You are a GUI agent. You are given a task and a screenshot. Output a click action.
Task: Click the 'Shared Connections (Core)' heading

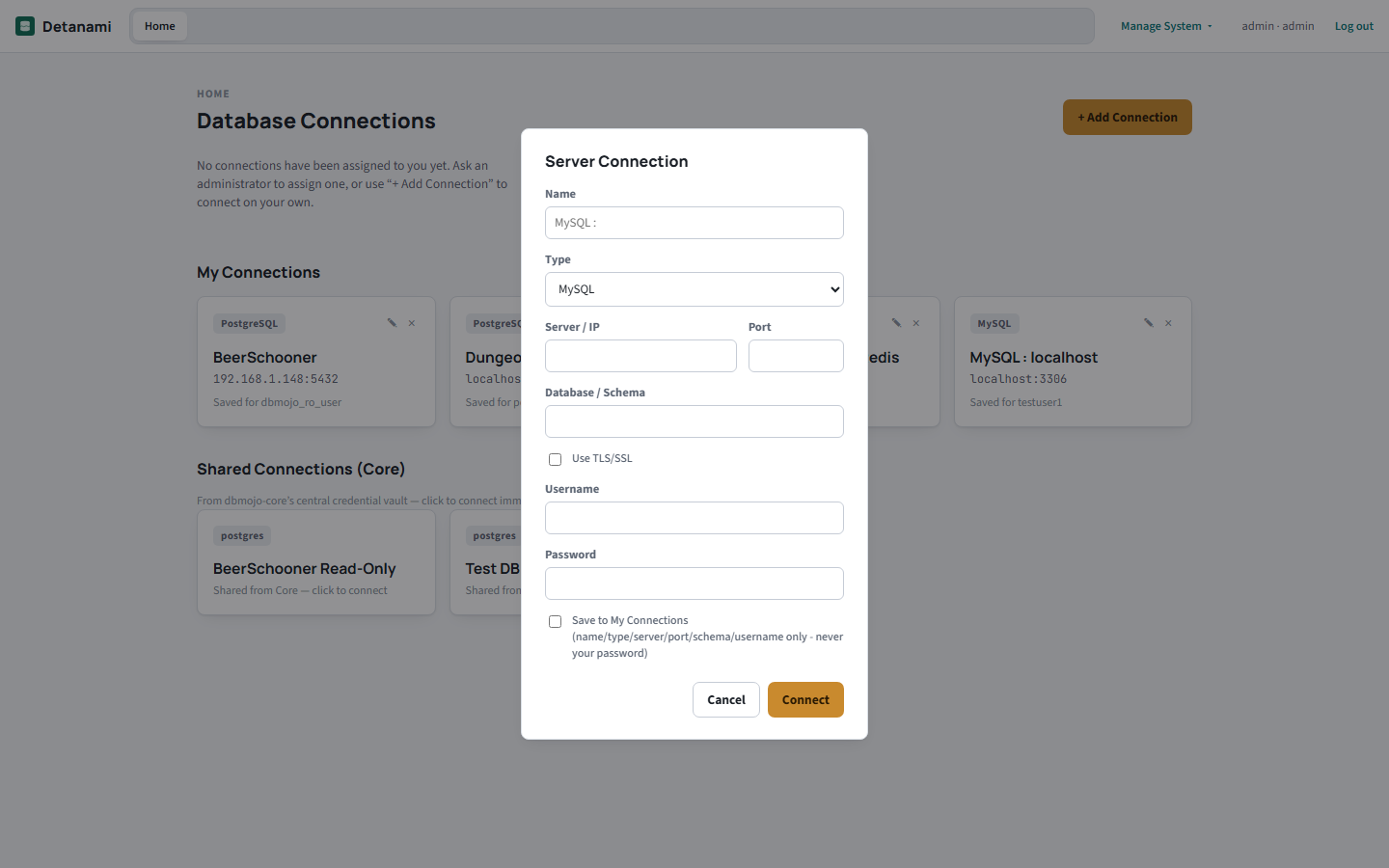coord(301,469)
